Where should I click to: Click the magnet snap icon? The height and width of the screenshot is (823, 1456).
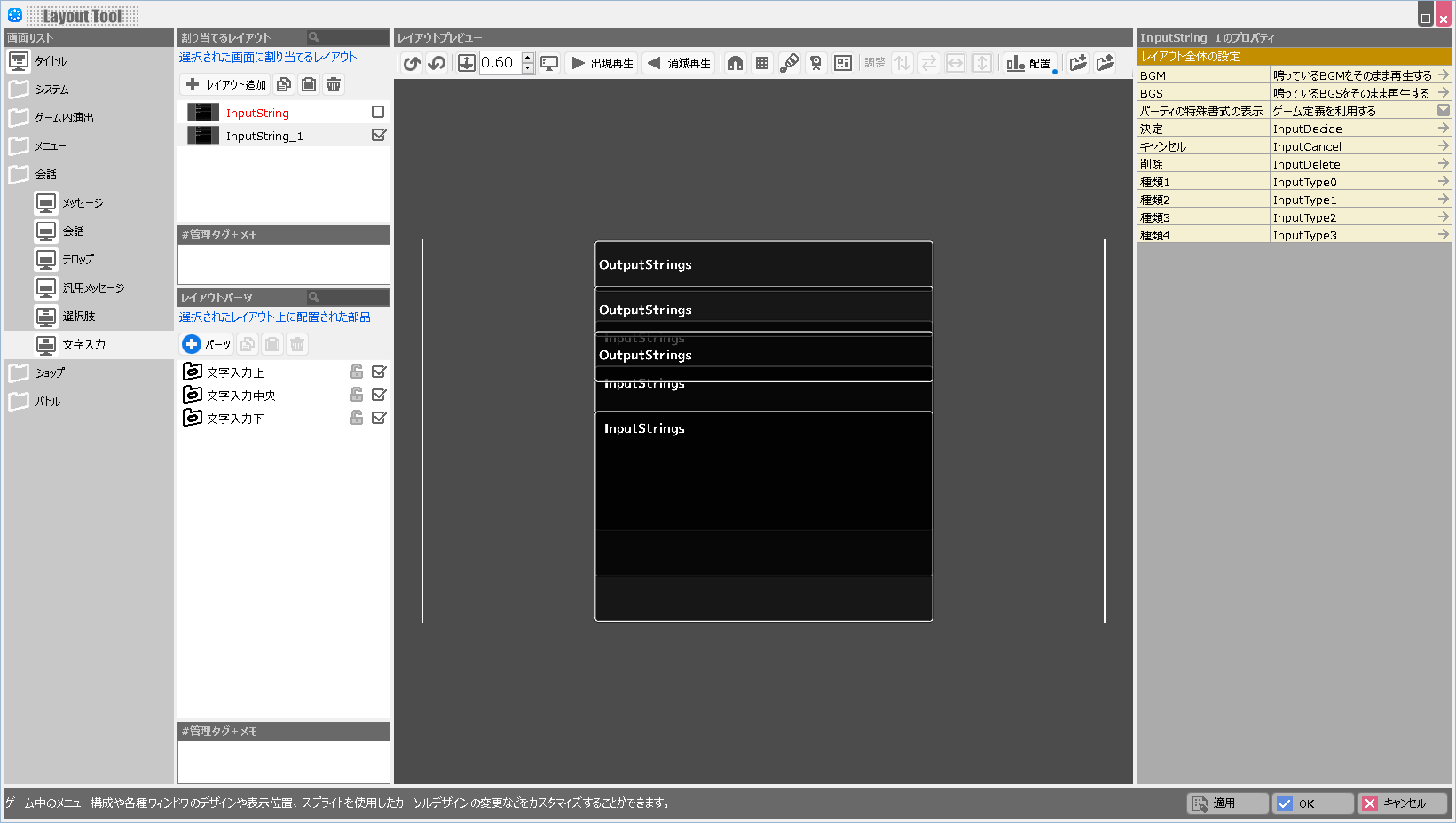click(x=736, y=63)
